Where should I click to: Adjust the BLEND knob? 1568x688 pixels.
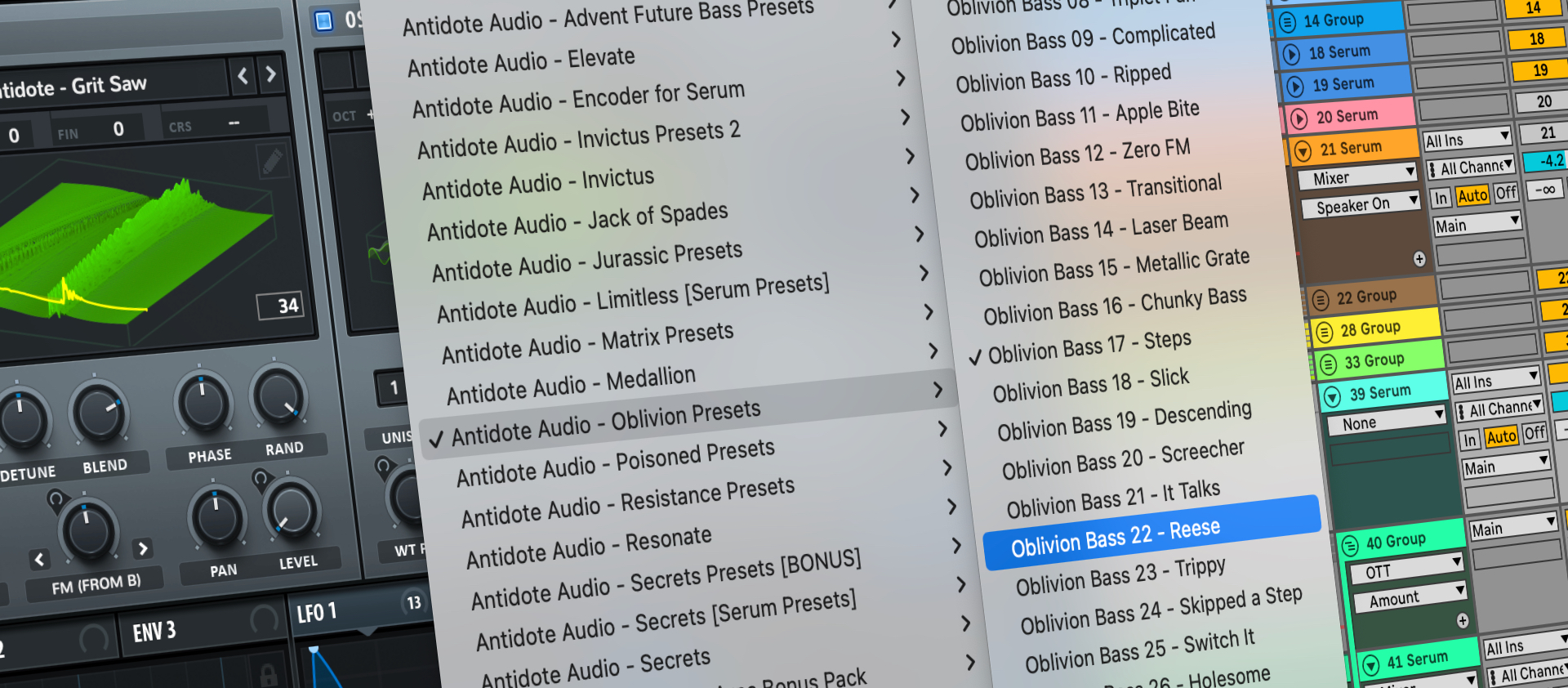click(x=99, y=412)
